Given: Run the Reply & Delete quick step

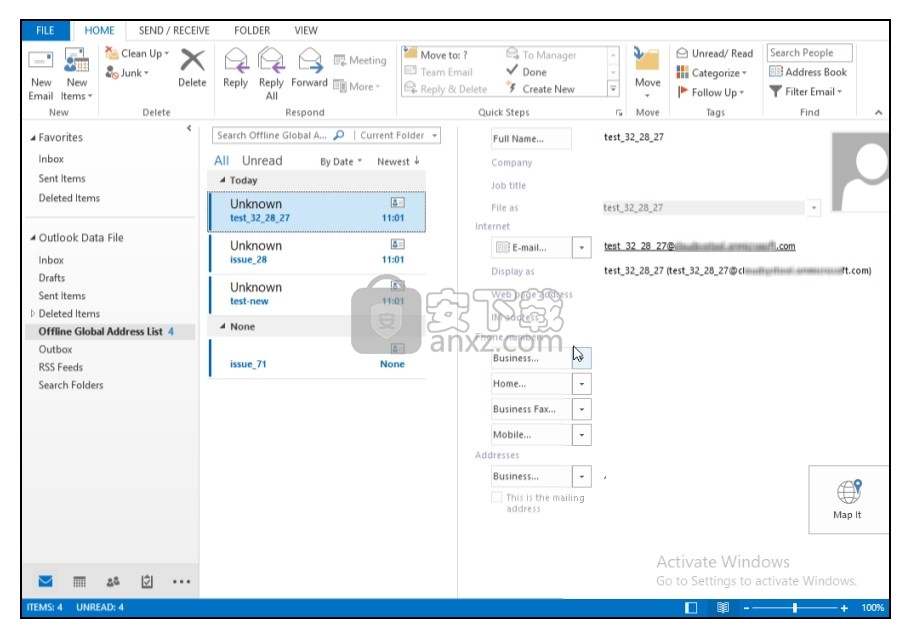Looking at the screenshot, I should [446, 88].
